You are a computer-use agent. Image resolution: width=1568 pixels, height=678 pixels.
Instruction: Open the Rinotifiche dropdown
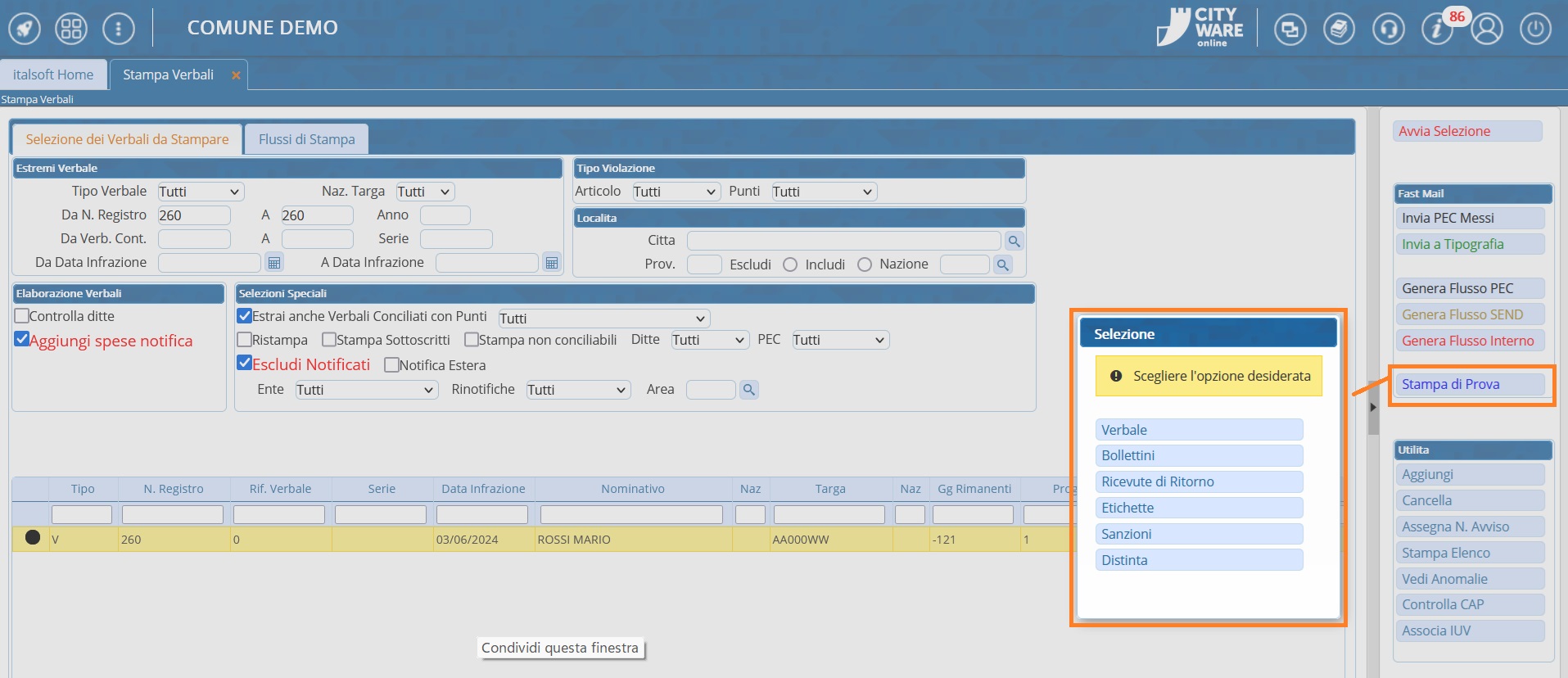click(577, 390)
